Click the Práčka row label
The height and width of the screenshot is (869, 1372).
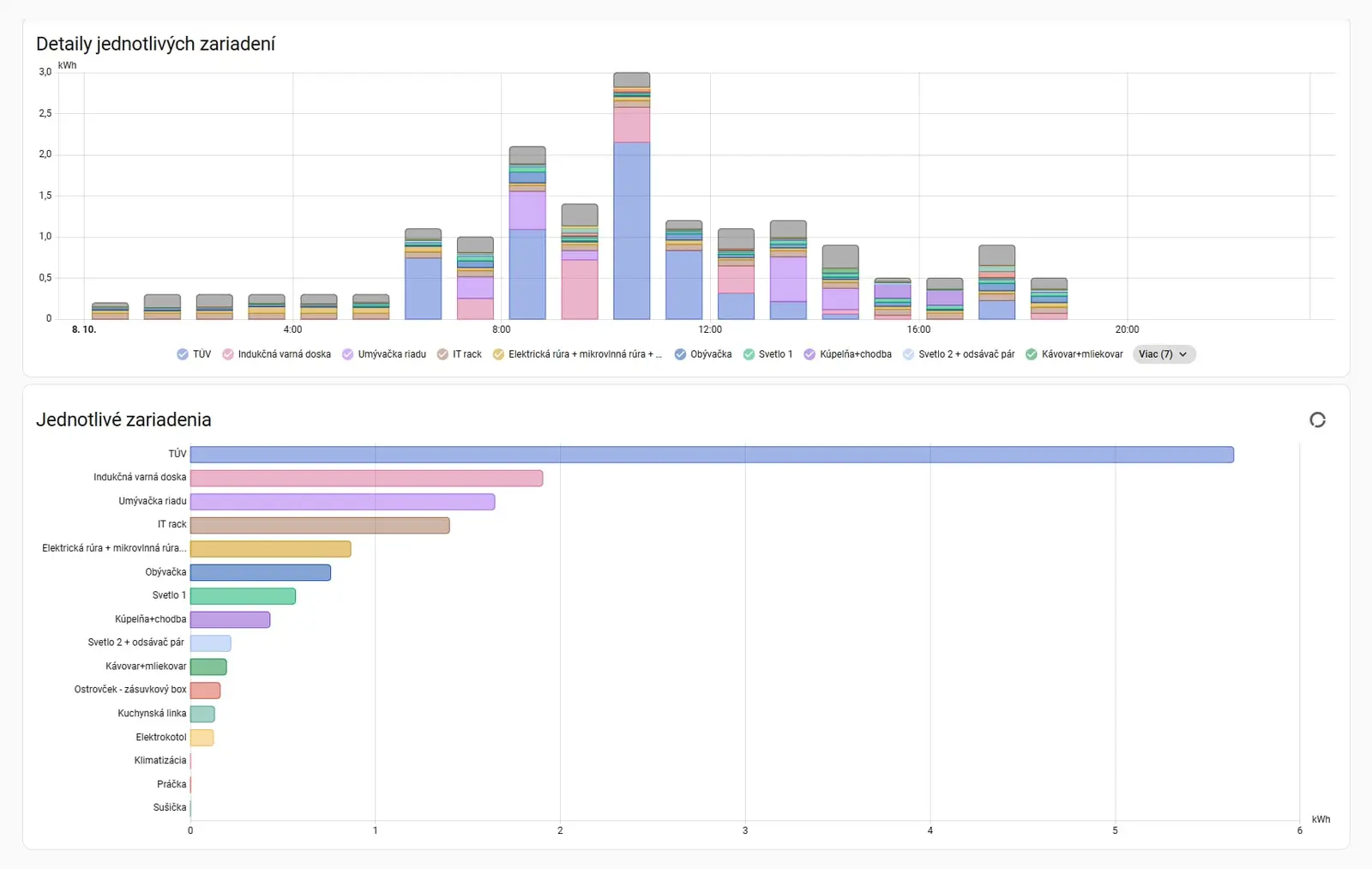coord(171,784)
